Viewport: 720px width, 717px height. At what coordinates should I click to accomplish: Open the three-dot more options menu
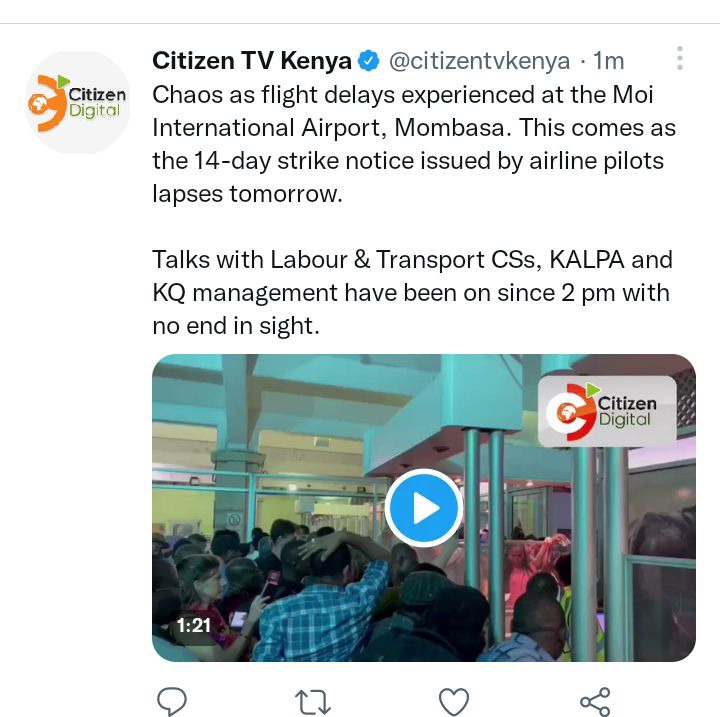680,58
